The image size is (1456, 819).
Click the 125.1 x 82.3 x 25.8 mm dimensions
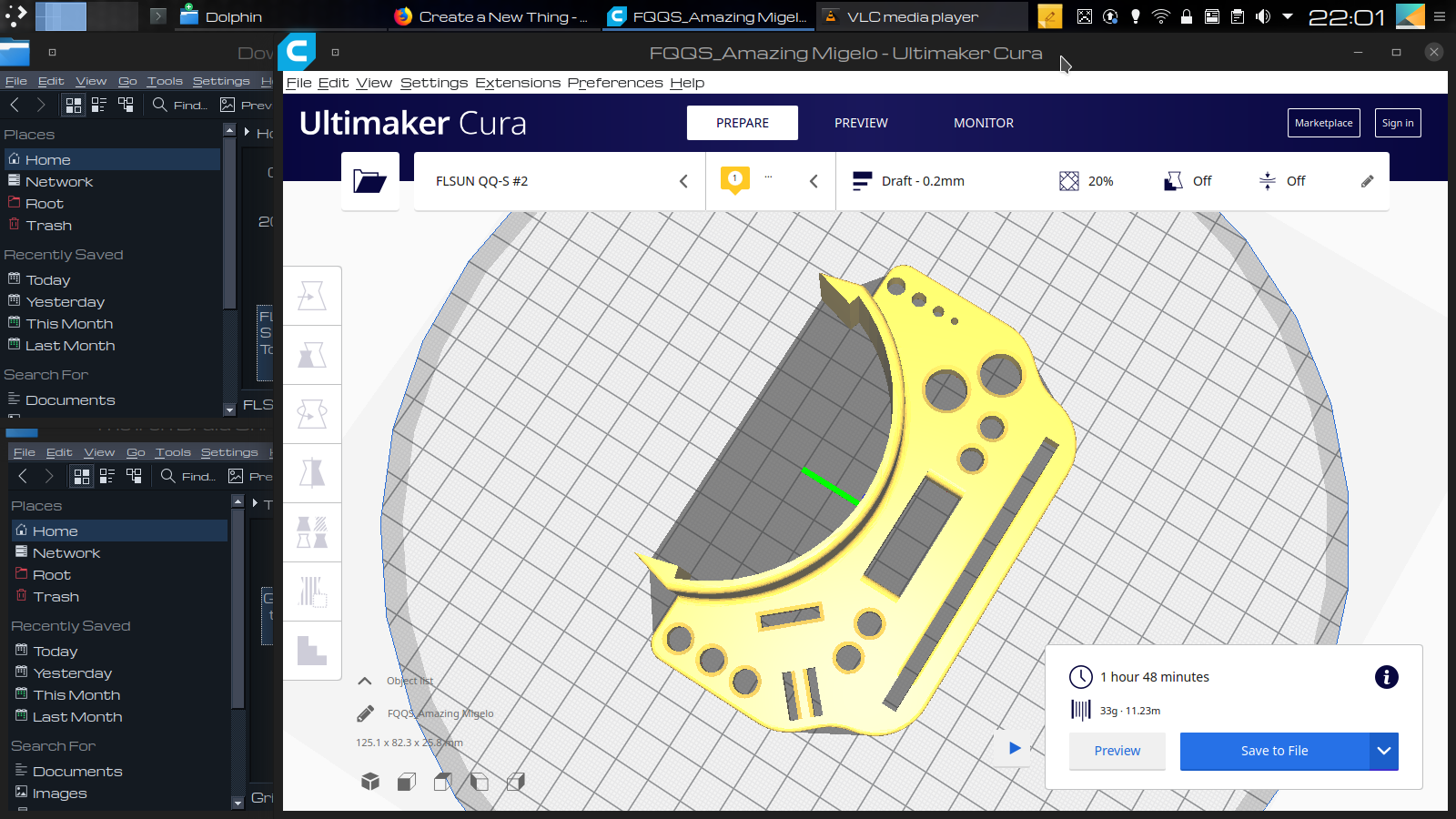pyautogui.click(x=409, y=743)
